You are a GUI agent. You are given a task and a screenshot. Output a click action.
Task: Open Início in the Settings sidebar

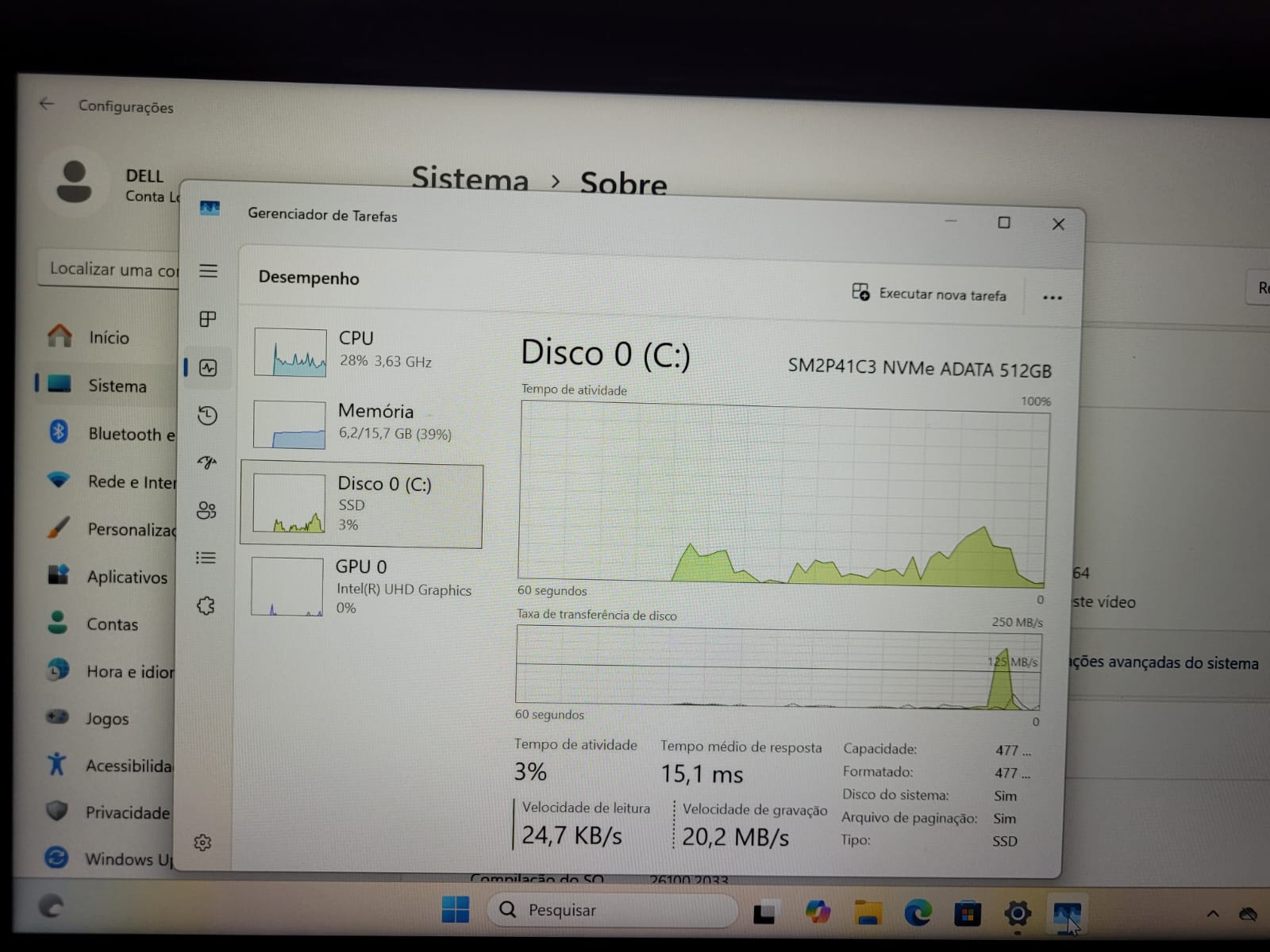108,338
